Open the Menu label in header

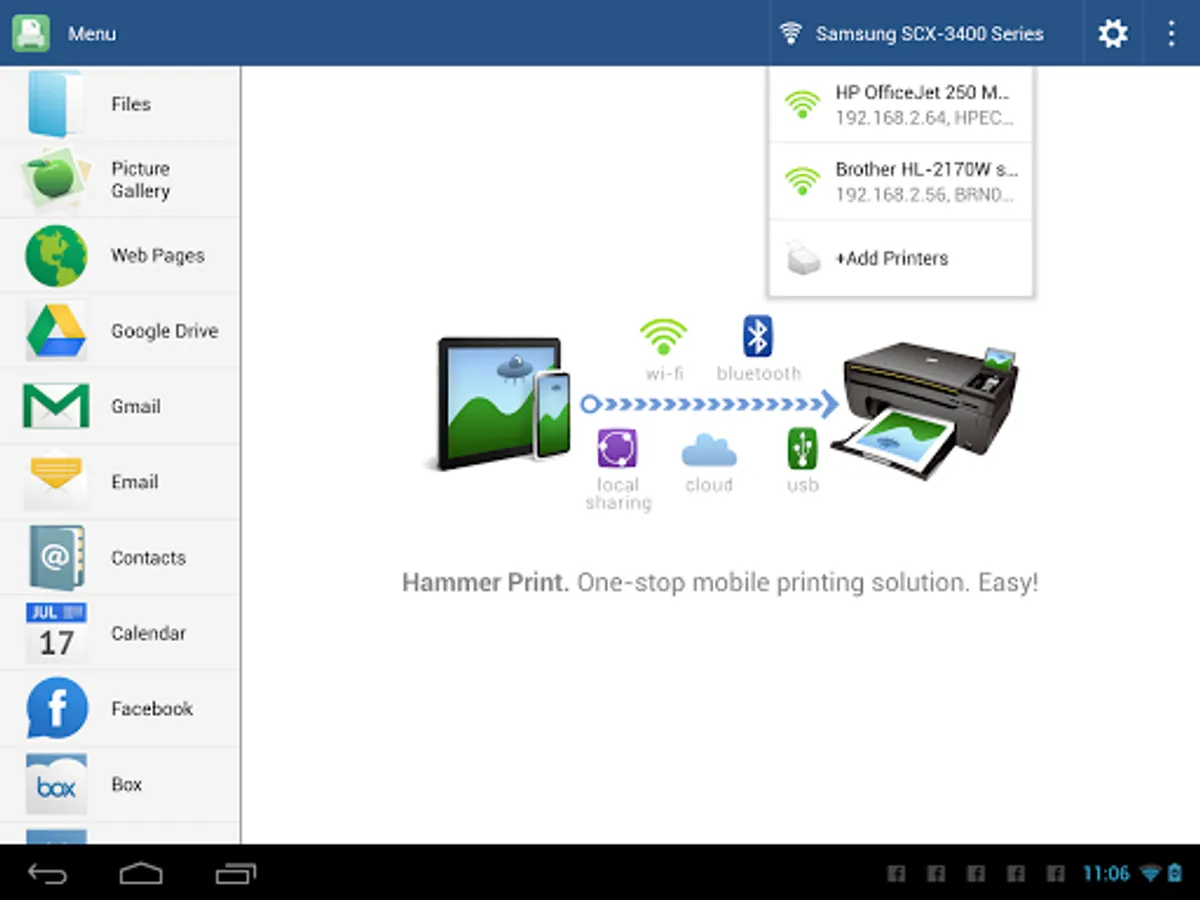pyautogui.click(x=92, y=34)
